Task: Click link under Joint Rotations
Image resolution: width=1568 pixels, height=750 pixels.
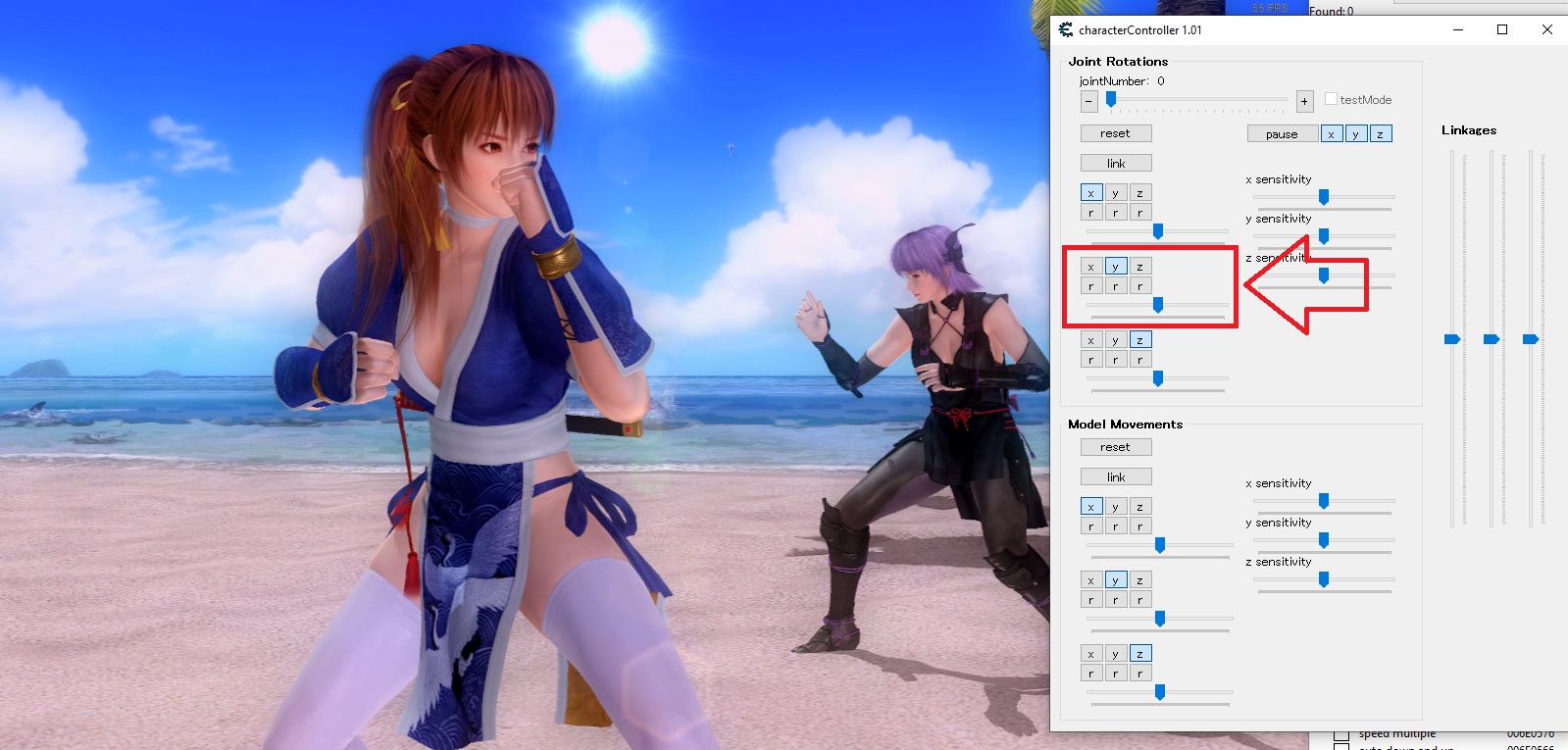Action: pos(1116,164)
